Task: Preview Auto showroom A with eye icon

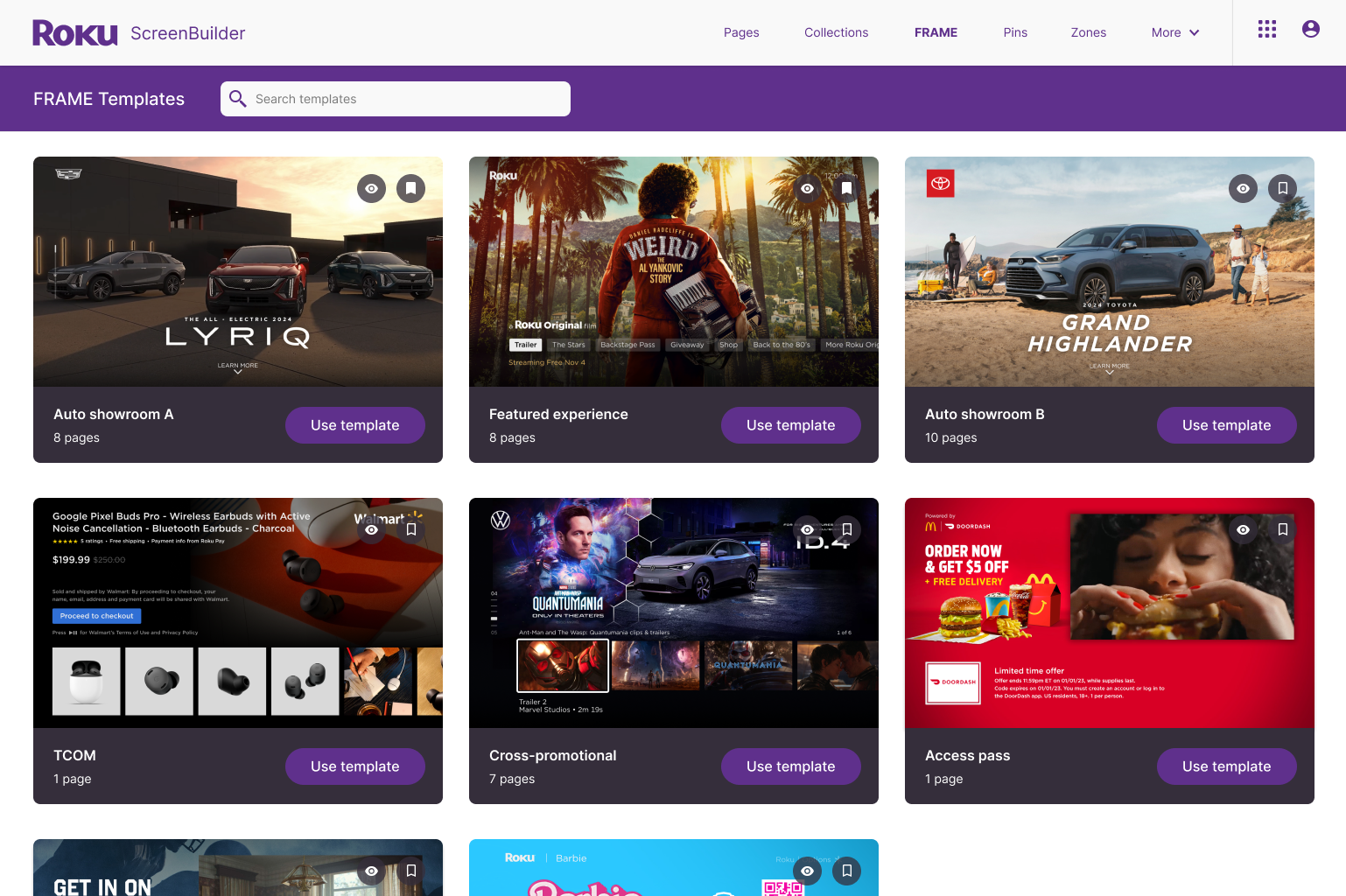Action: [372, 188]
